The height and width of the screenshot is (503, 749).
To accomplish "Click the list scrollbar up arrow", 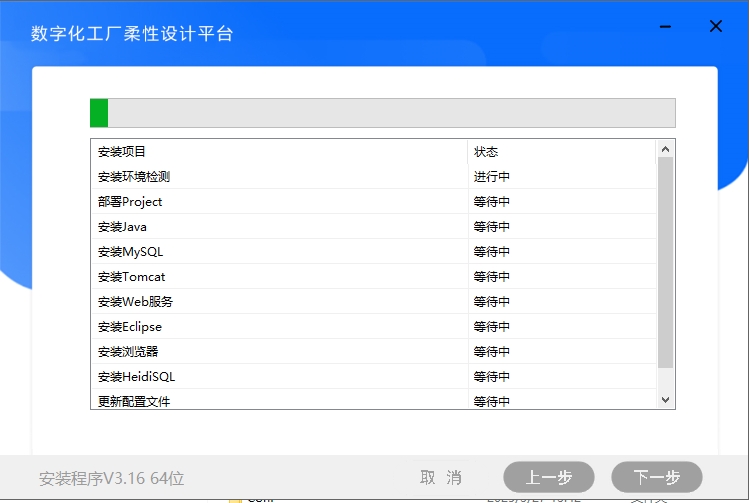I will [x=665, y=150].
